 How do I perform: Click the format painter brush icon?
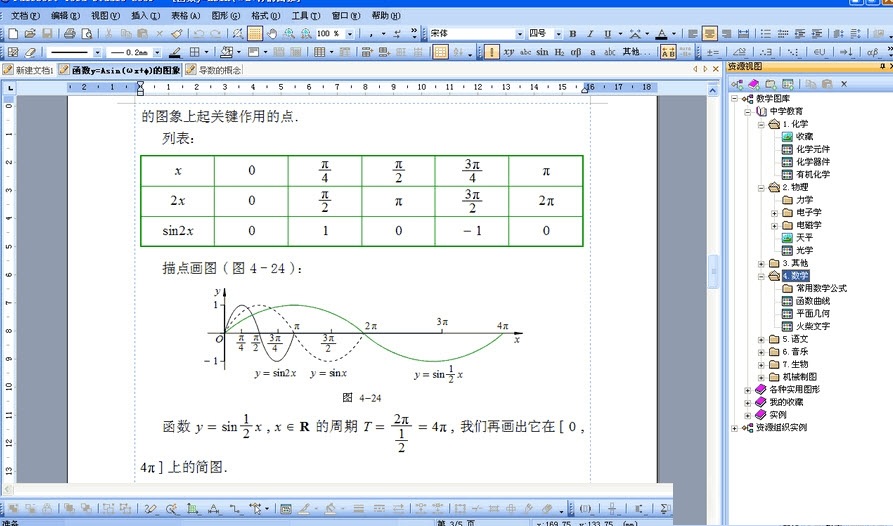pos(177,34)
